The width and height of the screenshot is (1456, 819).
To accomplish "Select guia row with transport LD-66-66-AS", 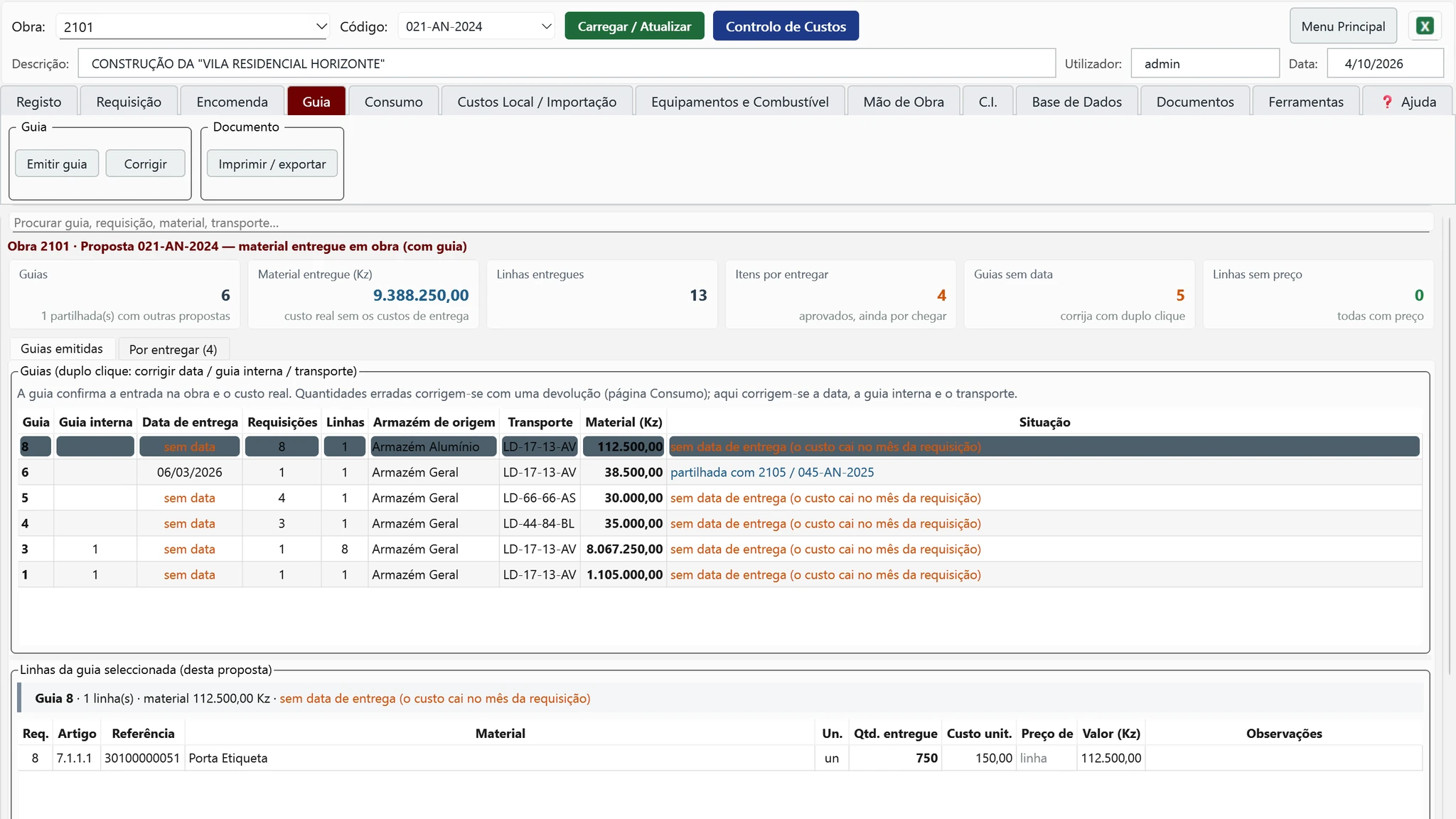I will pos(719,498).
